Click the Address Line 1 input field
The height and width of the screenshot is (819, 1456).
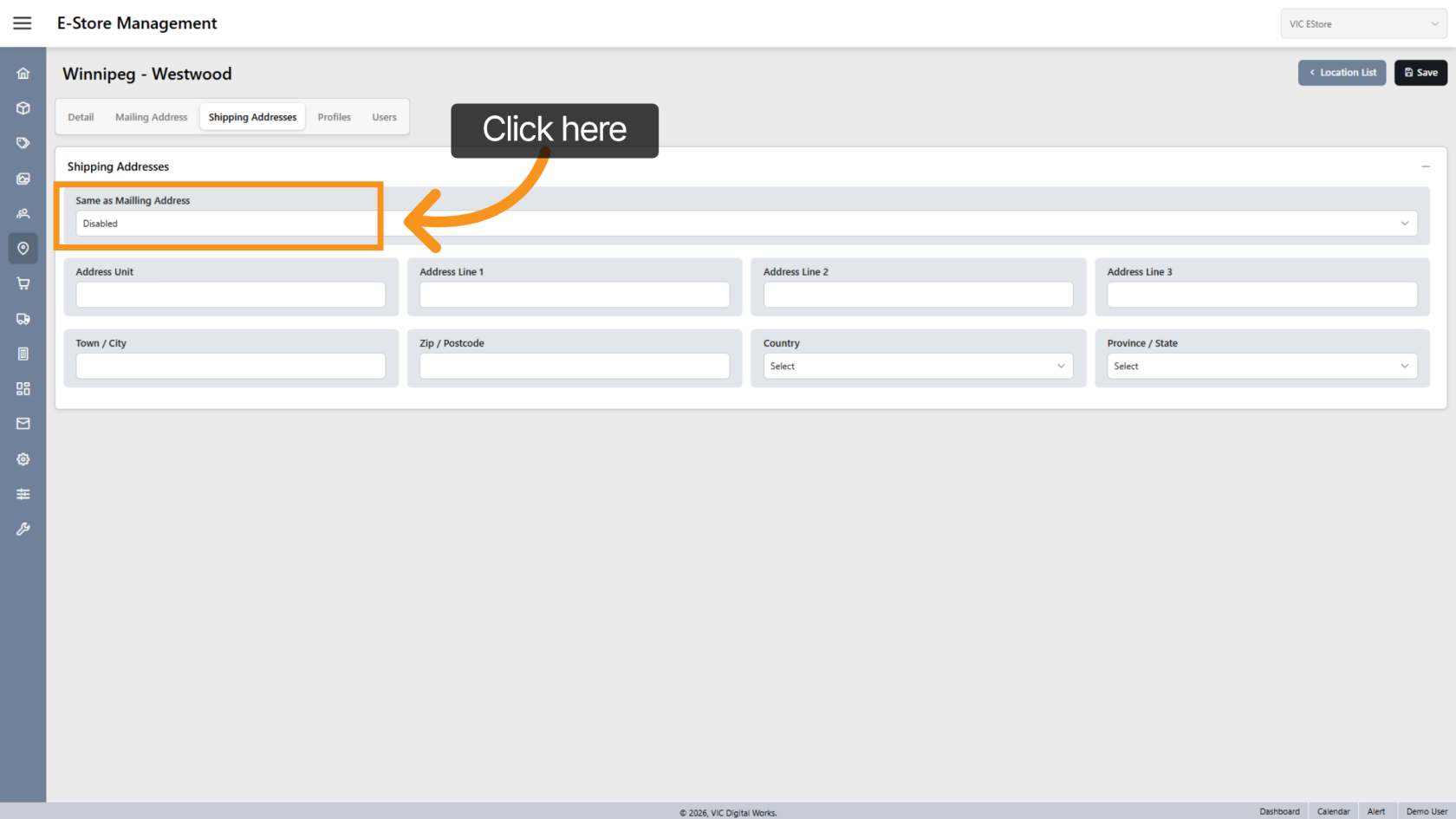pyautogui.click(x=574, y=295)
